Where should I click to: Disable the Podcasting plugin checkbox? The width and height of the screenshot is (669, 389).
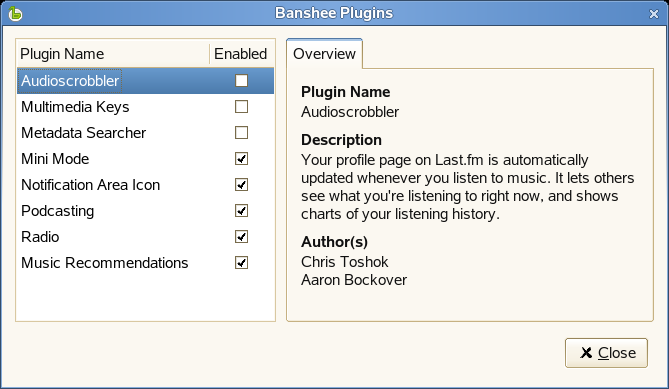(241, 211)
